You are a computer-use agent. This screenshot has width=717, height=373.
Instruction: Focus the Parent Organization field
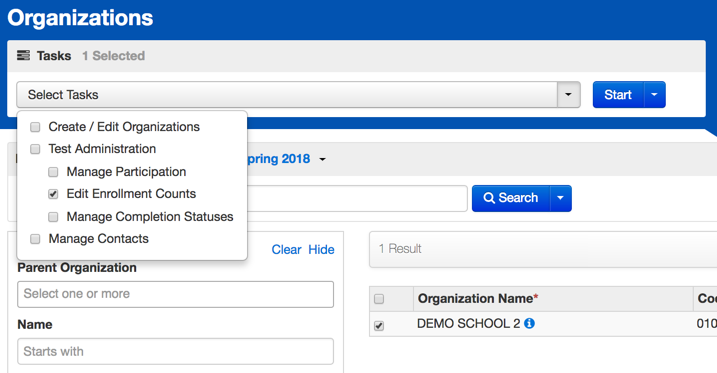[x=176, y=294]
